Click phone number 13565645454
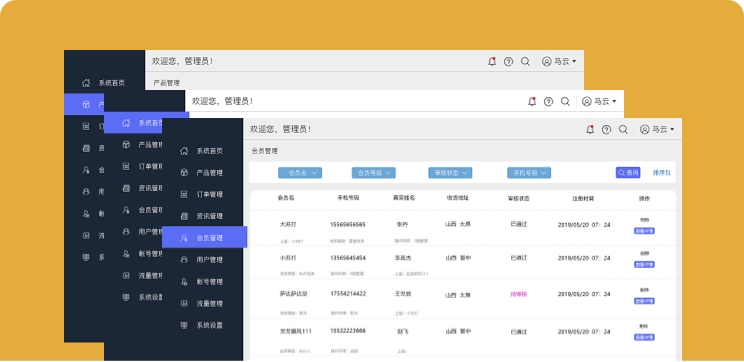744x362 pixels. 348,258
